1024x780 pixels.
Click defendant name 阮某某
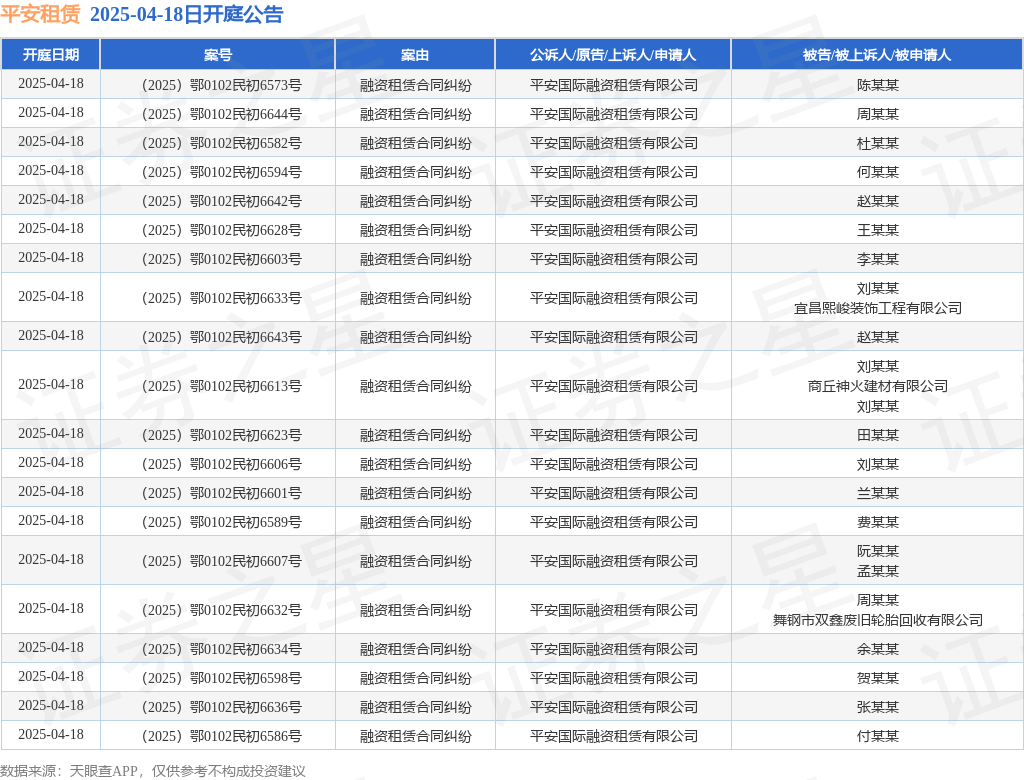pyautogui.click(x=878, y=551)
